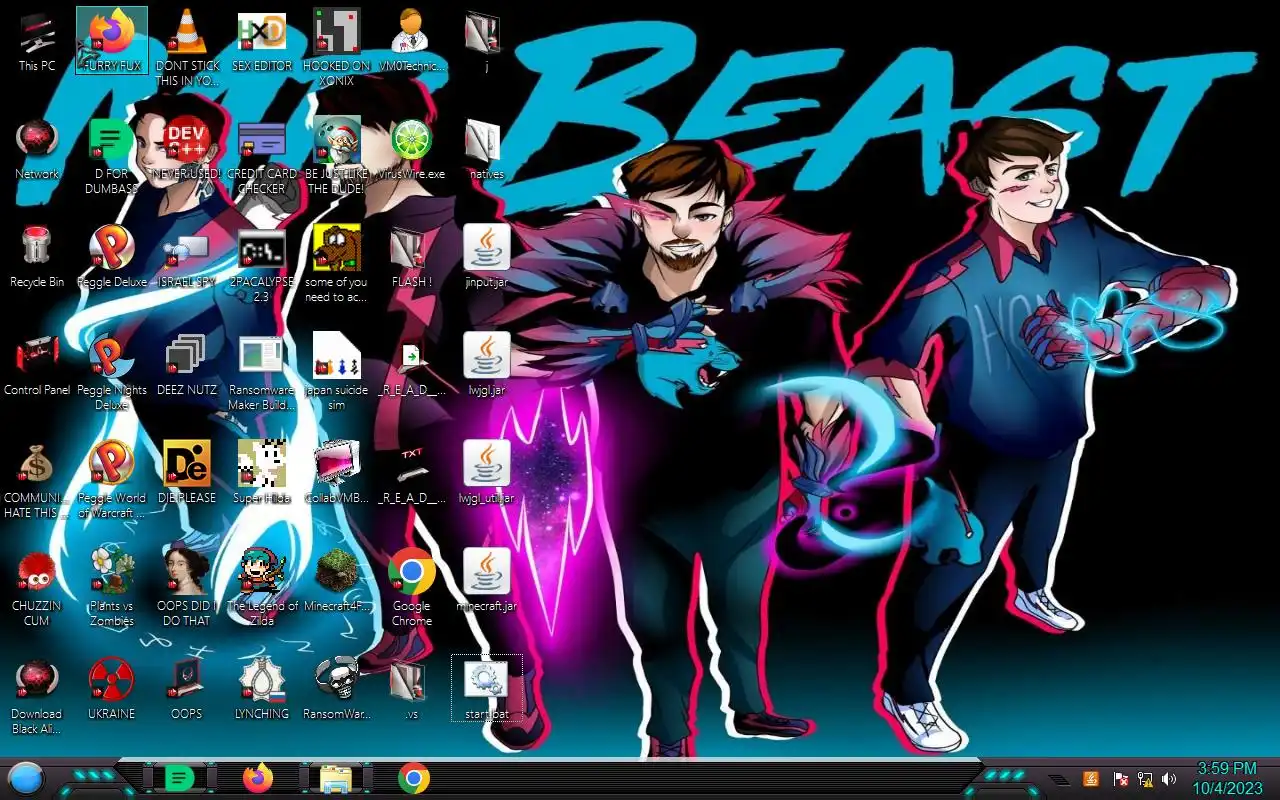Select the VirusWire.exe lime icon
The height and width of the screenshot is (800, 1280).
(411, 149)
